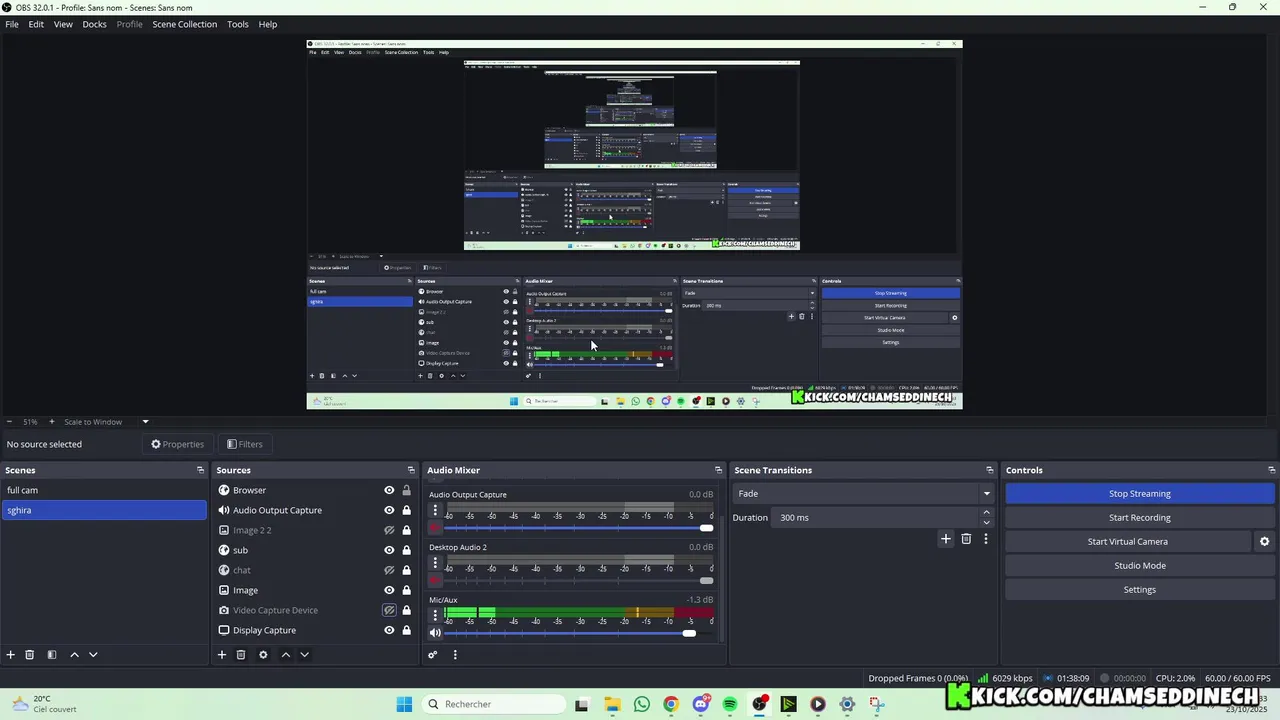Open the Tools menu

(238, 24)
